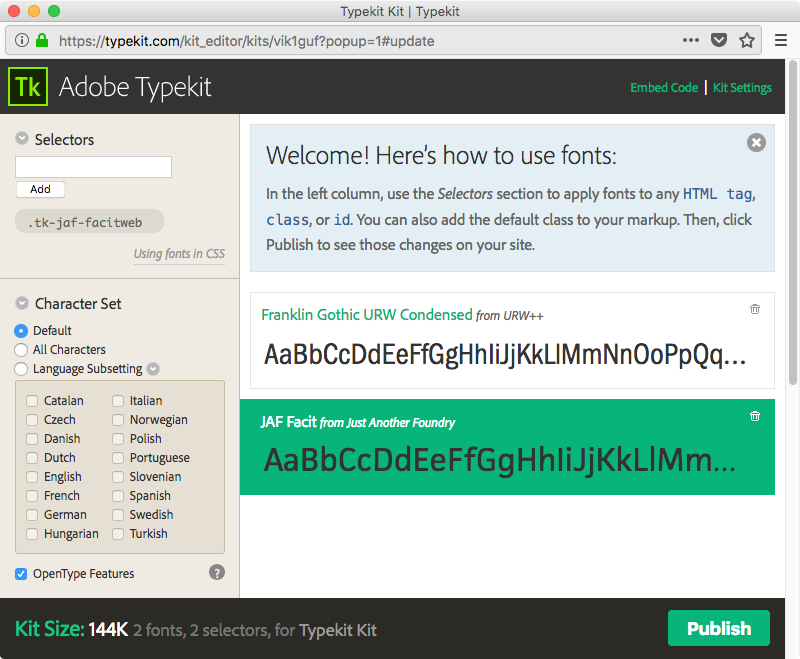Select the All Characters radio
This screenshot has height=659, width=800.
[21, 350]
